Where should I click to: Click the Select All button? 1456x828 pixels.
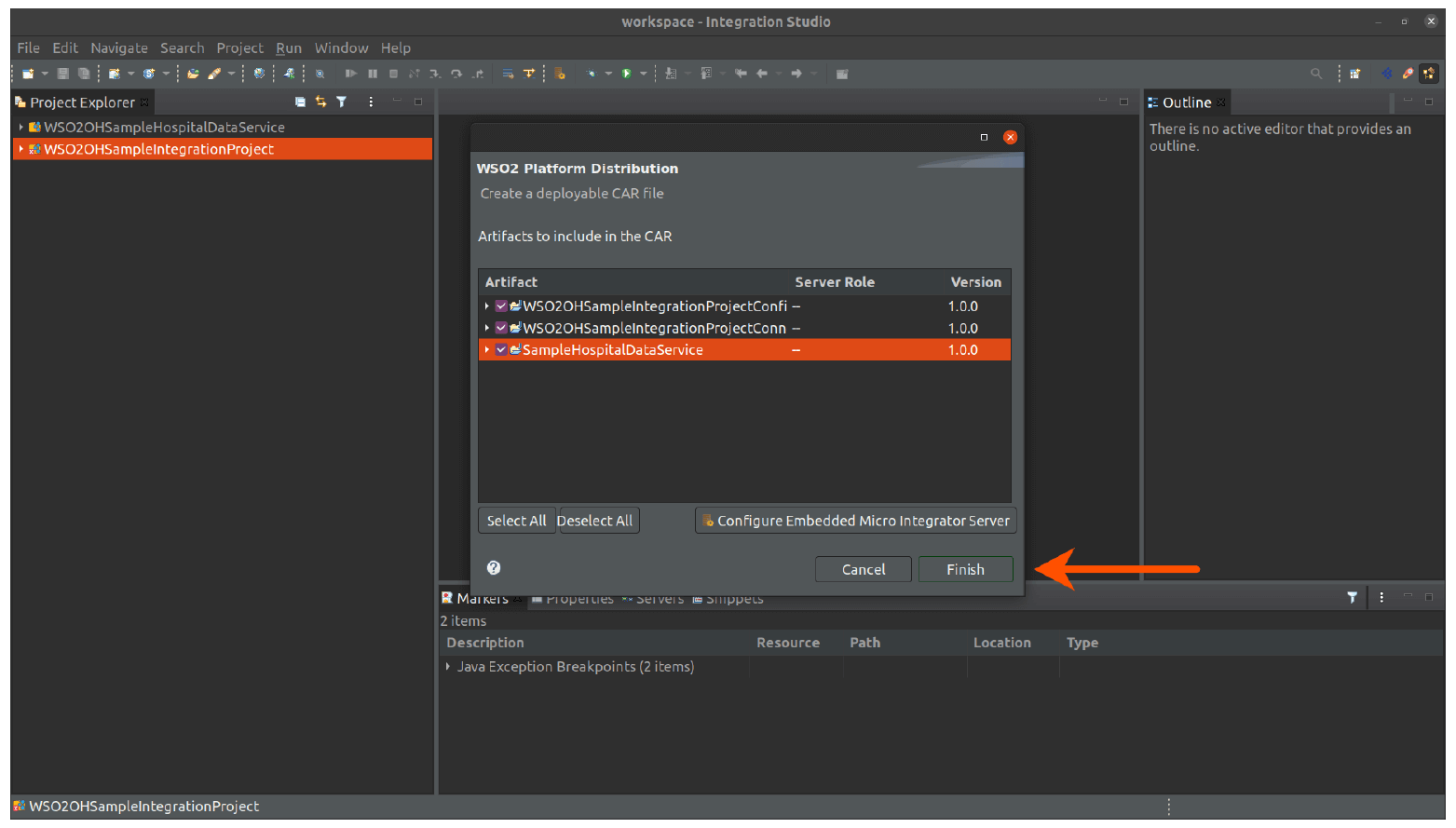click(x=517, y=521)
